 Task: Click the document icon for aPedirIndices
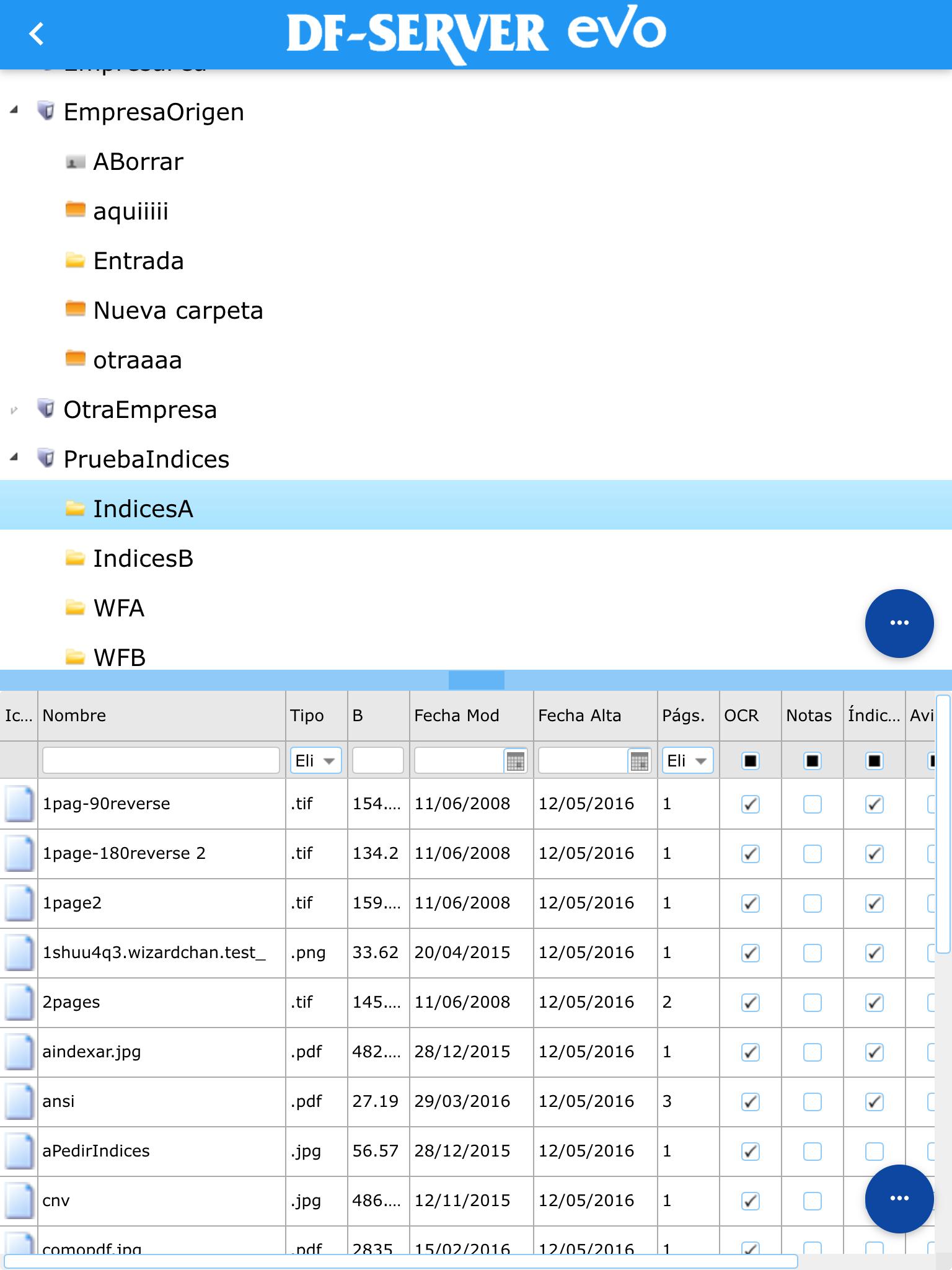point(19,1151)
